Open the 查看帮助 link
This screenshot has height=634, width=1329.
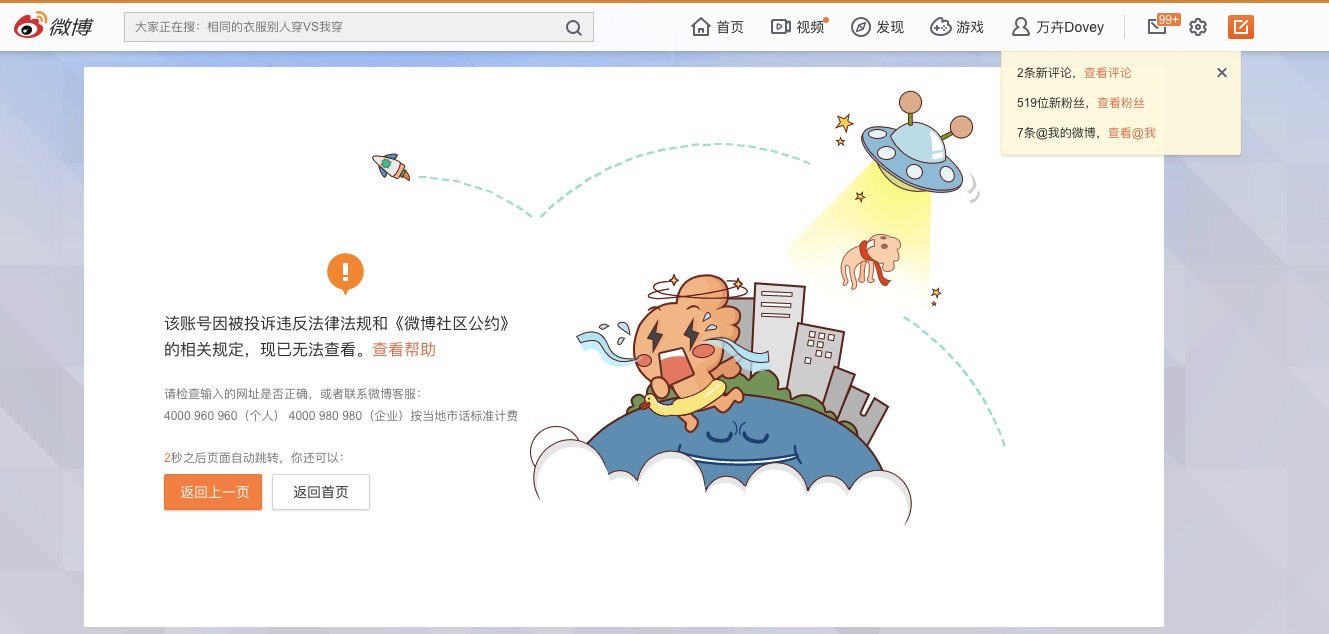pos(404,350)
